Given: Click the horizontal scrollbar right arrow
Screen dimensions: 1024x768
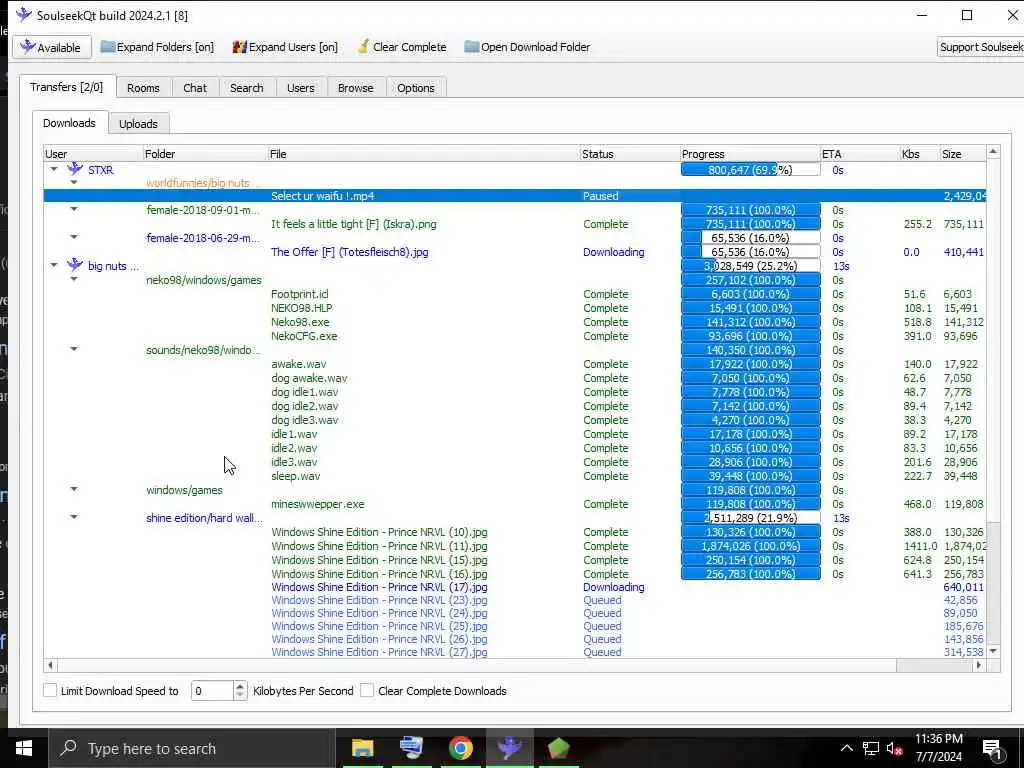Looking at the screenshot, I should click(978, 665).
